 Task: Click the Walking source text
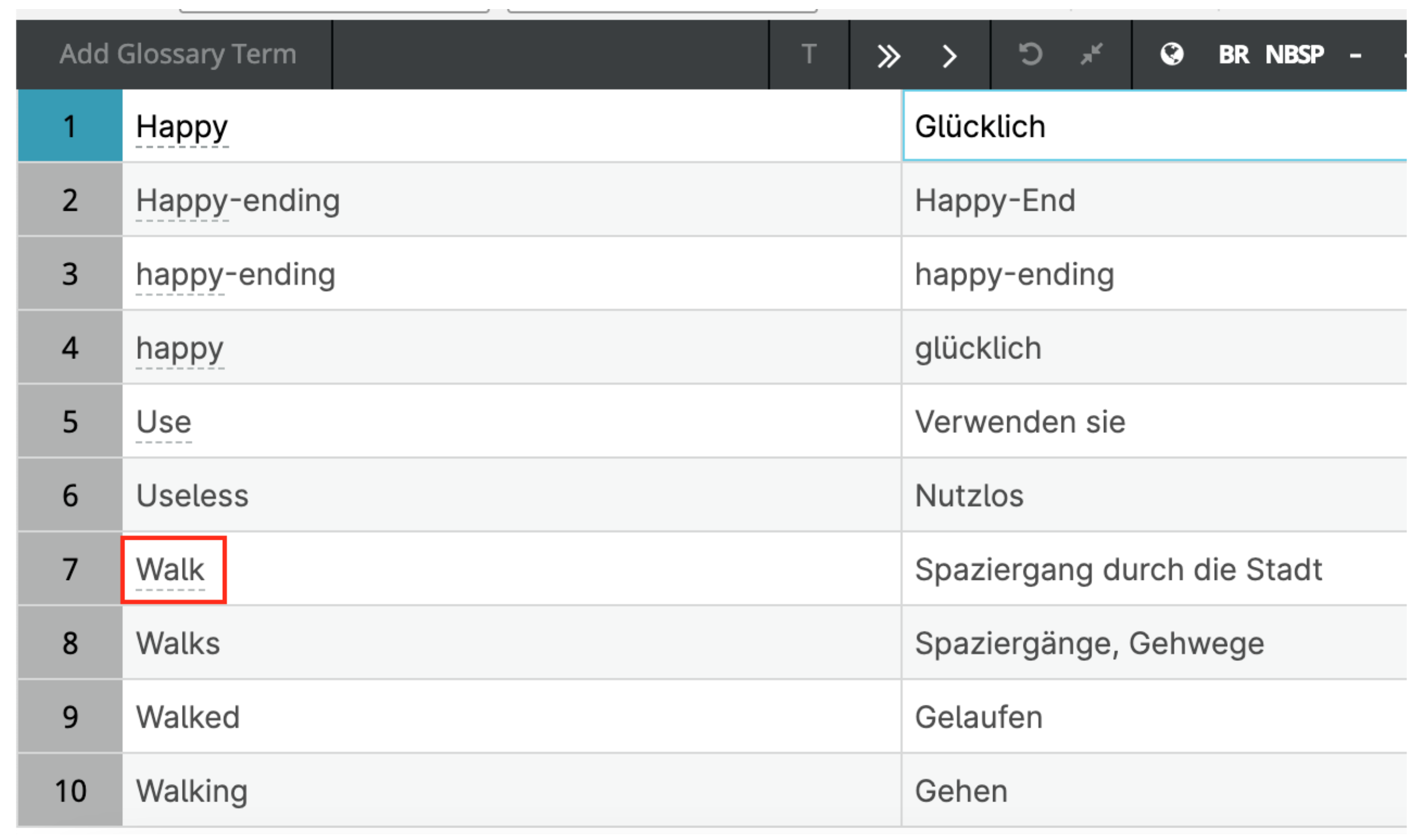coord(192,791)
